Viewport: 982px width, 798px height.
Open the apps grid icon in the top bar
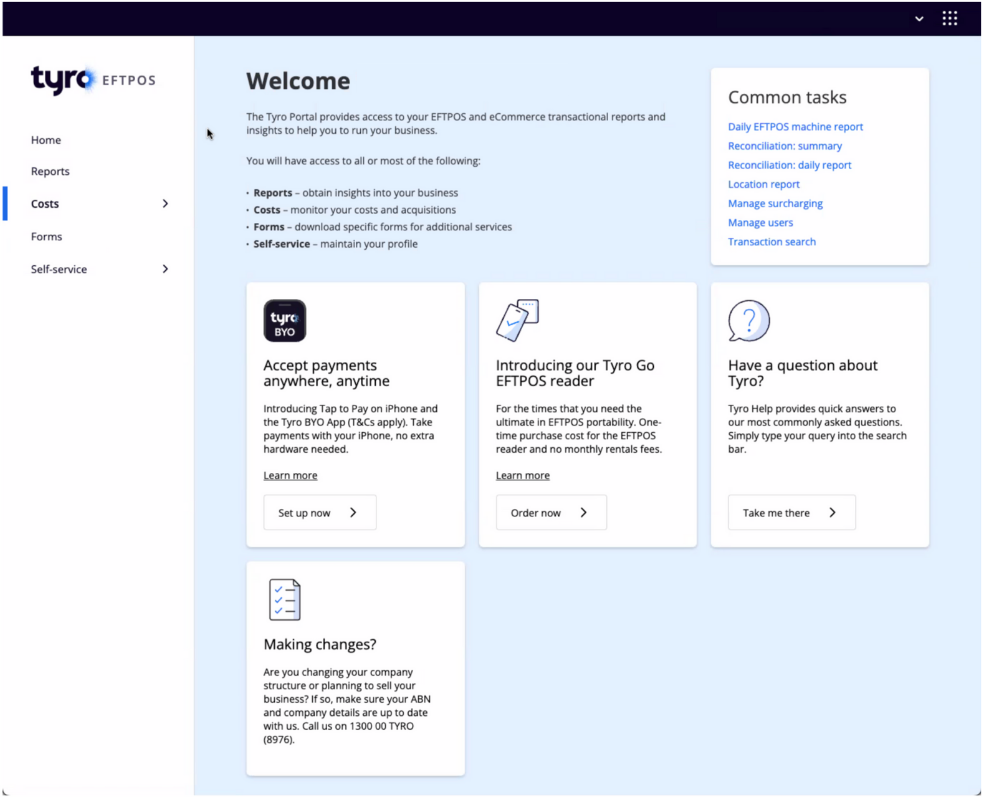tap(949, 18)
